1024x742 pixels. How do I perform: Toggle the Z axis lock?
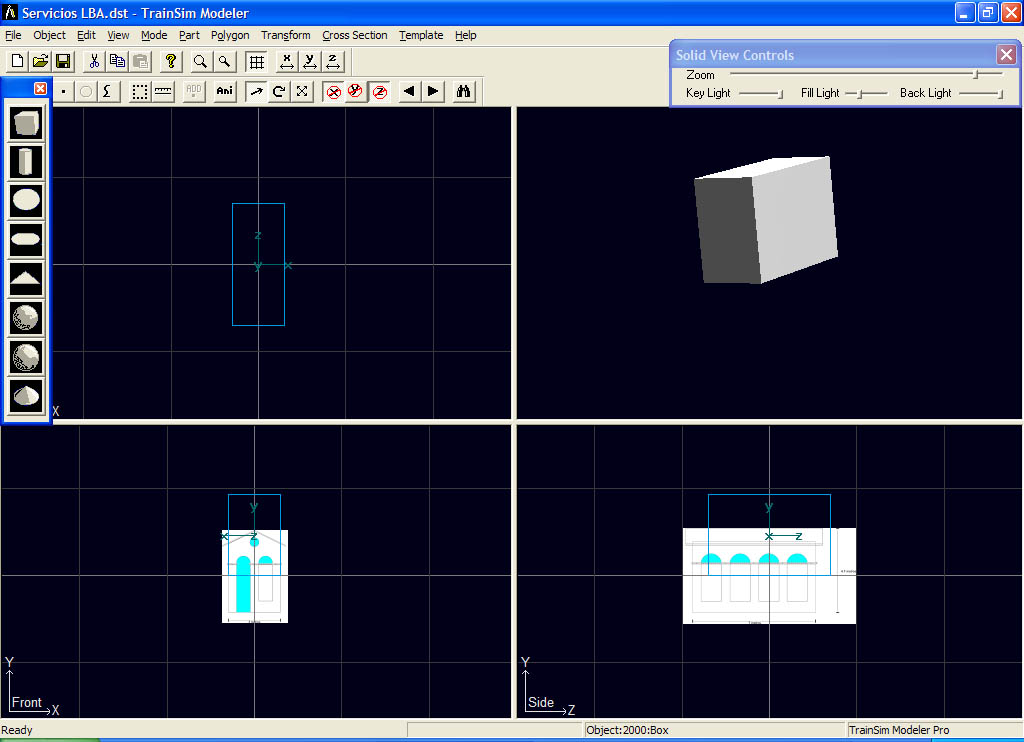(x=380, y=92)
